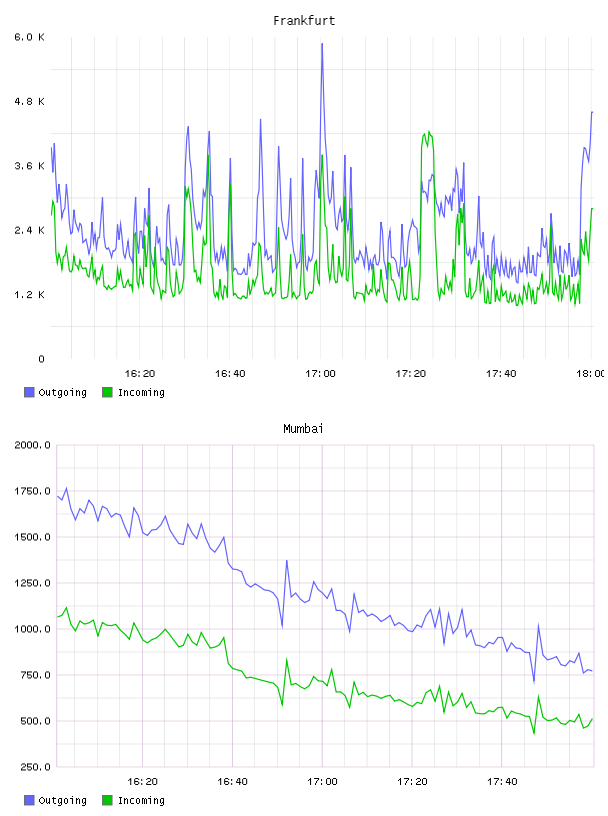
Task: Click the 4.8 K axis label on Frankfurt
Action: pyautogui.click(x=29, y=101)
